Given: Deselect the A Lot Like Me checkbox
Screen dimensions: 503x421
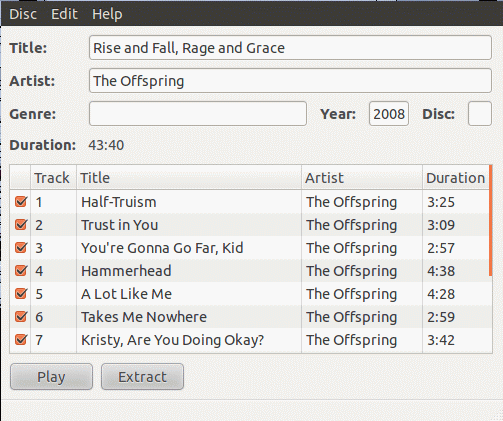Looking at the screenshot, I should click(21, 293).
